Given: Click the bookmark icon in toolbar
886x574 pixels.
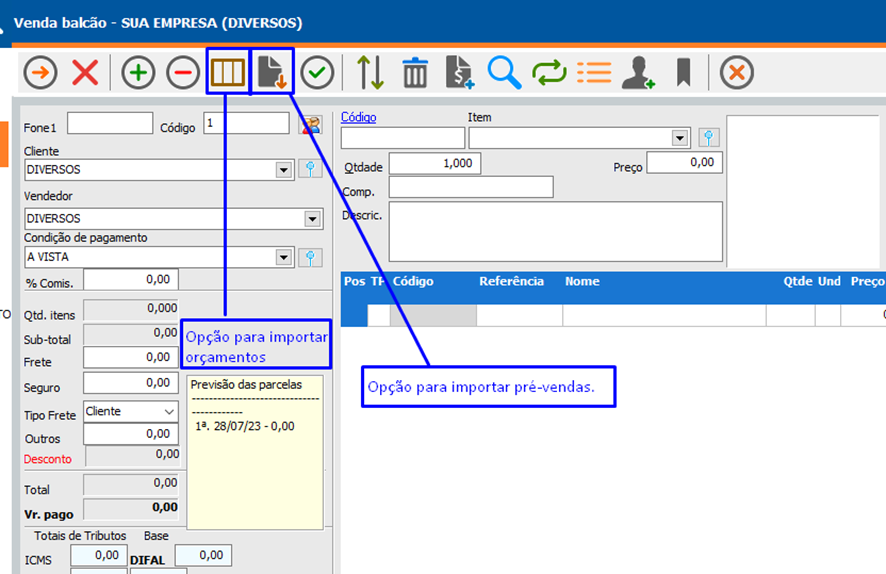Looking at the screenshot, I should [x=683, y=72].
